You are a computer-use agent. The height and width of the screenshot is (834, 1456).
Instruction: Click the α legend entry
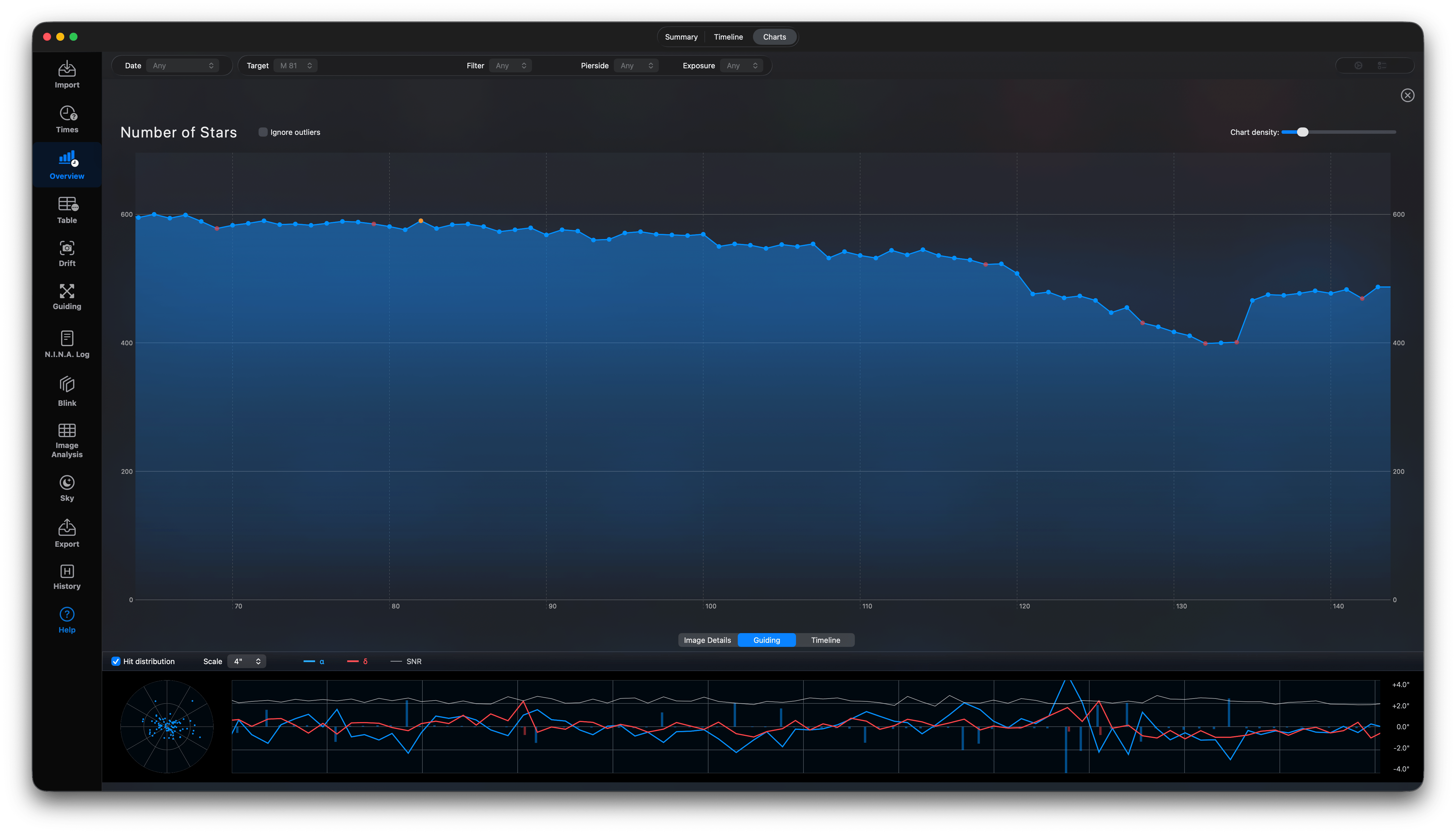tap(314, 661)
